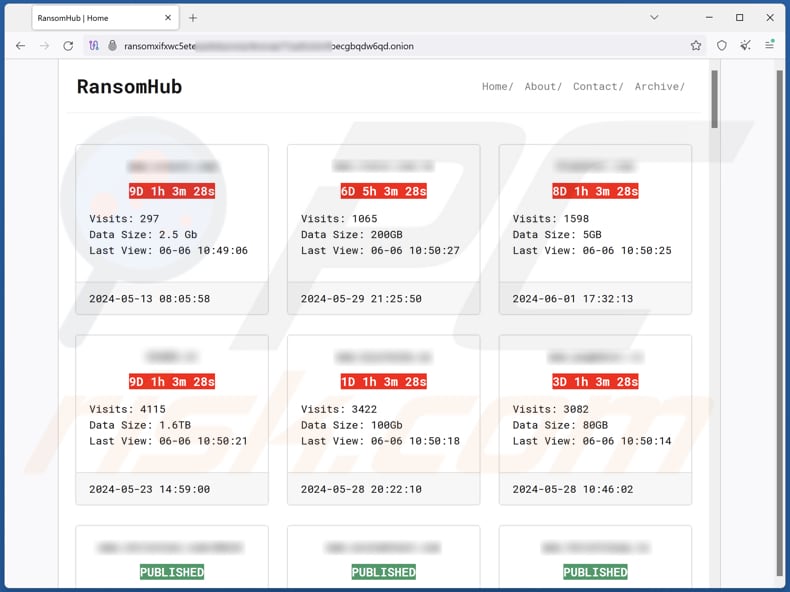Go back using the browser back arrow
The image size is (790, 592).
click(20, 46)
